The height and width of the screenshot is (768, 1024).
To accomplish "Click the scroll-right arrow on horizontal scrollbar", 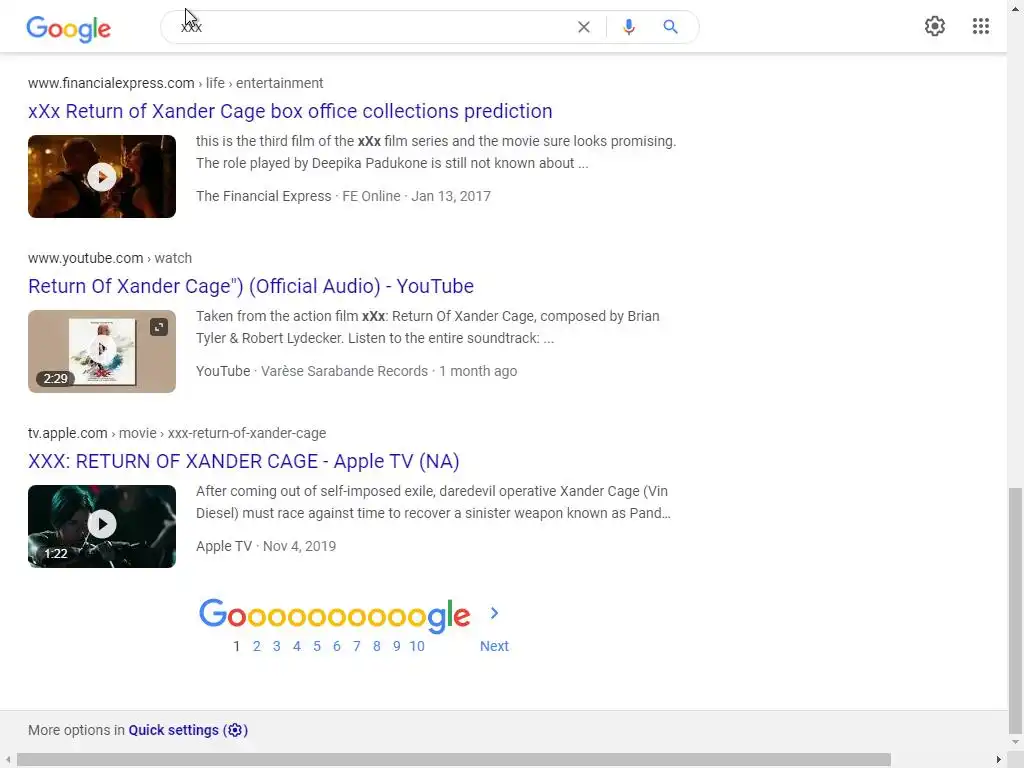I will coord(999,760).
